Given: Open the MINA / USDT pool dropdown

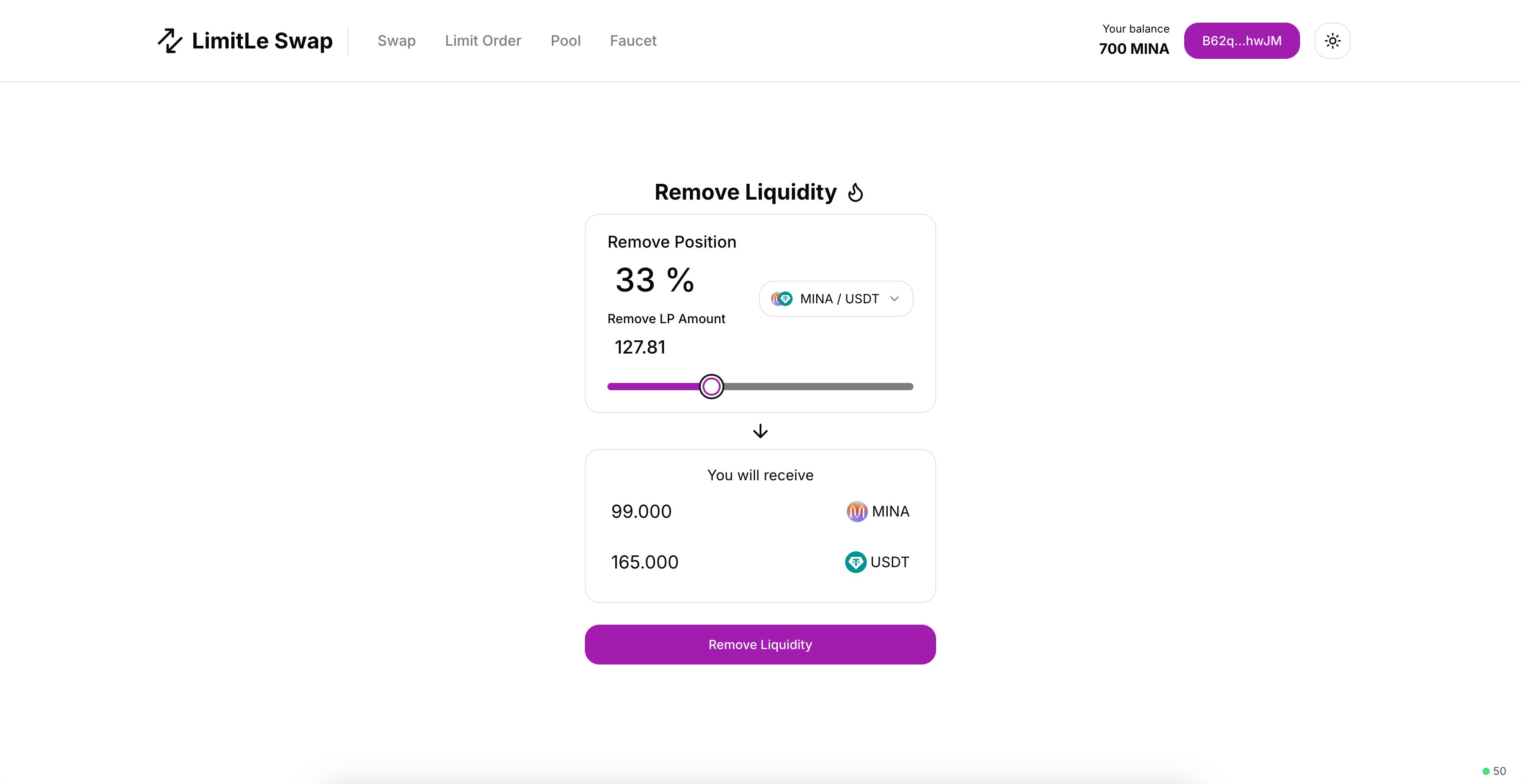Looking at the screenshot, I should 836,299.
